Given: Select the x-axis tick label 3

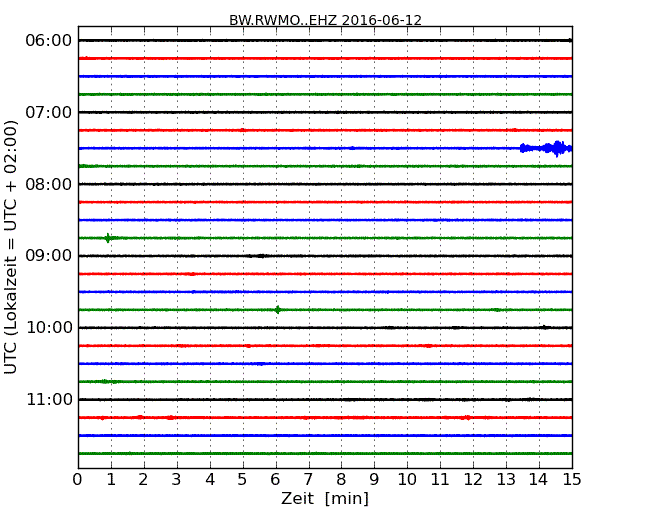Looking at the screenshot, I should pyautogui.click(x=177, y=480).
